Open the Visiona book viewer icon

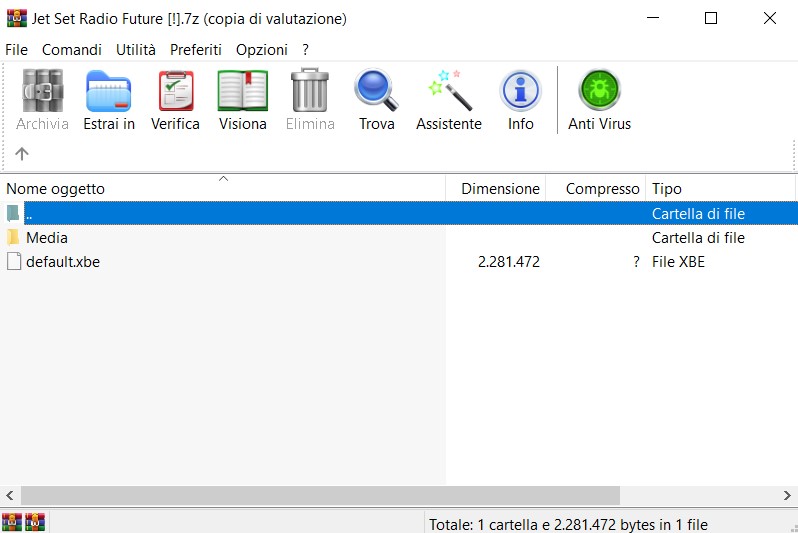(x=243, y=91)
